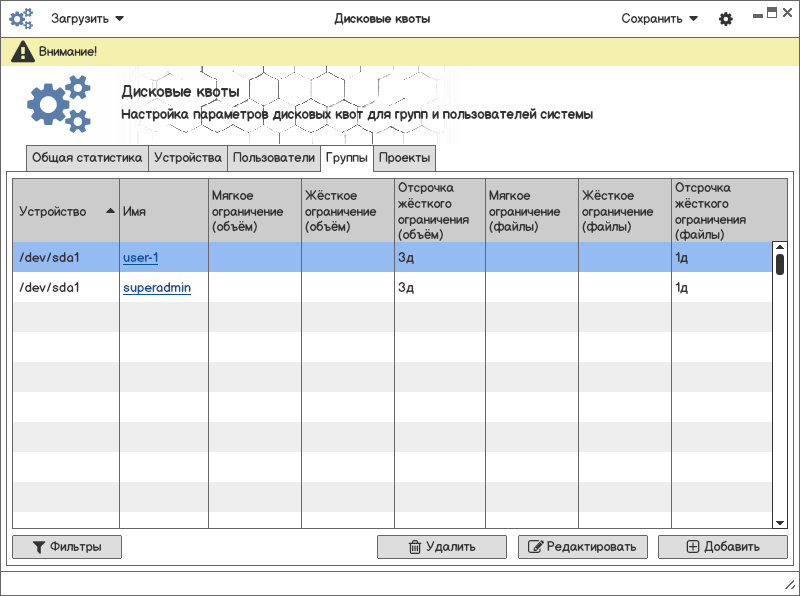Sort table by Устройство column
800x596 pixels.
(x=66, y=212)
